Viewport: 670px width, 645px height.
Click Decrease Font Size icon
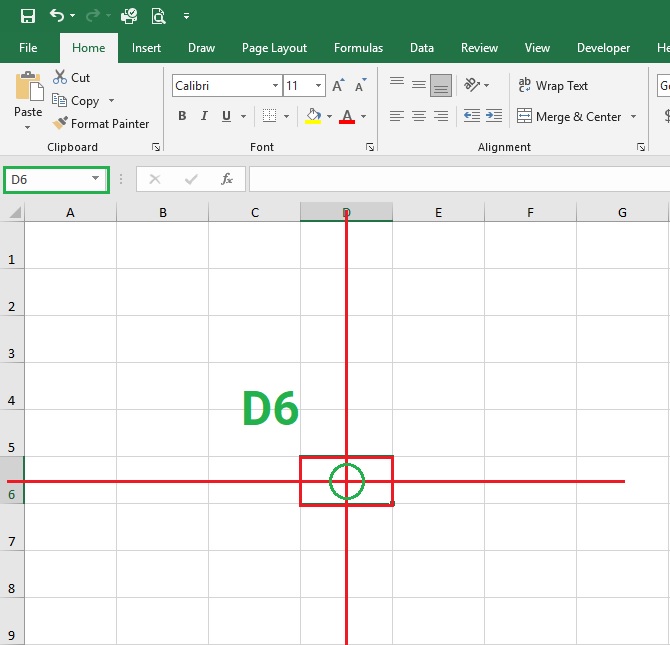[361, 85]
